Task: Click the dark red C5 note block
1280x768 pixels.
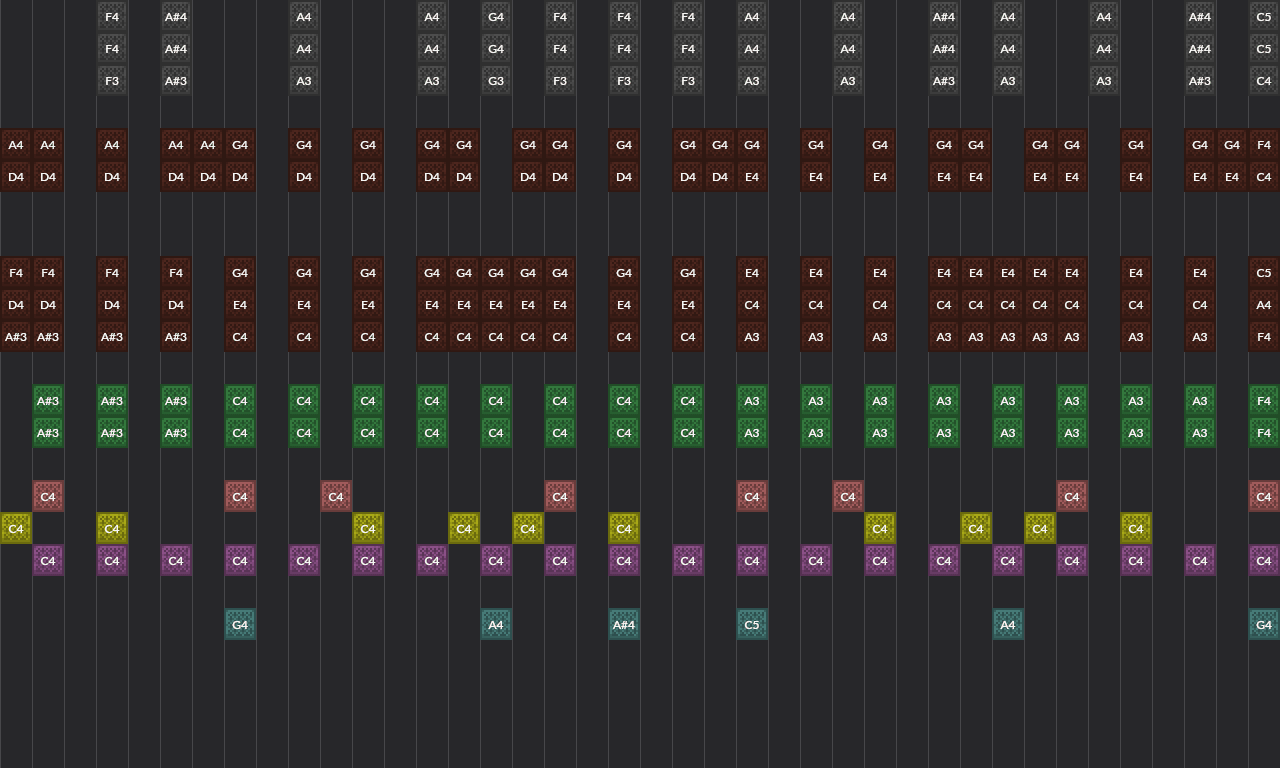Action: coord(1264,273)
